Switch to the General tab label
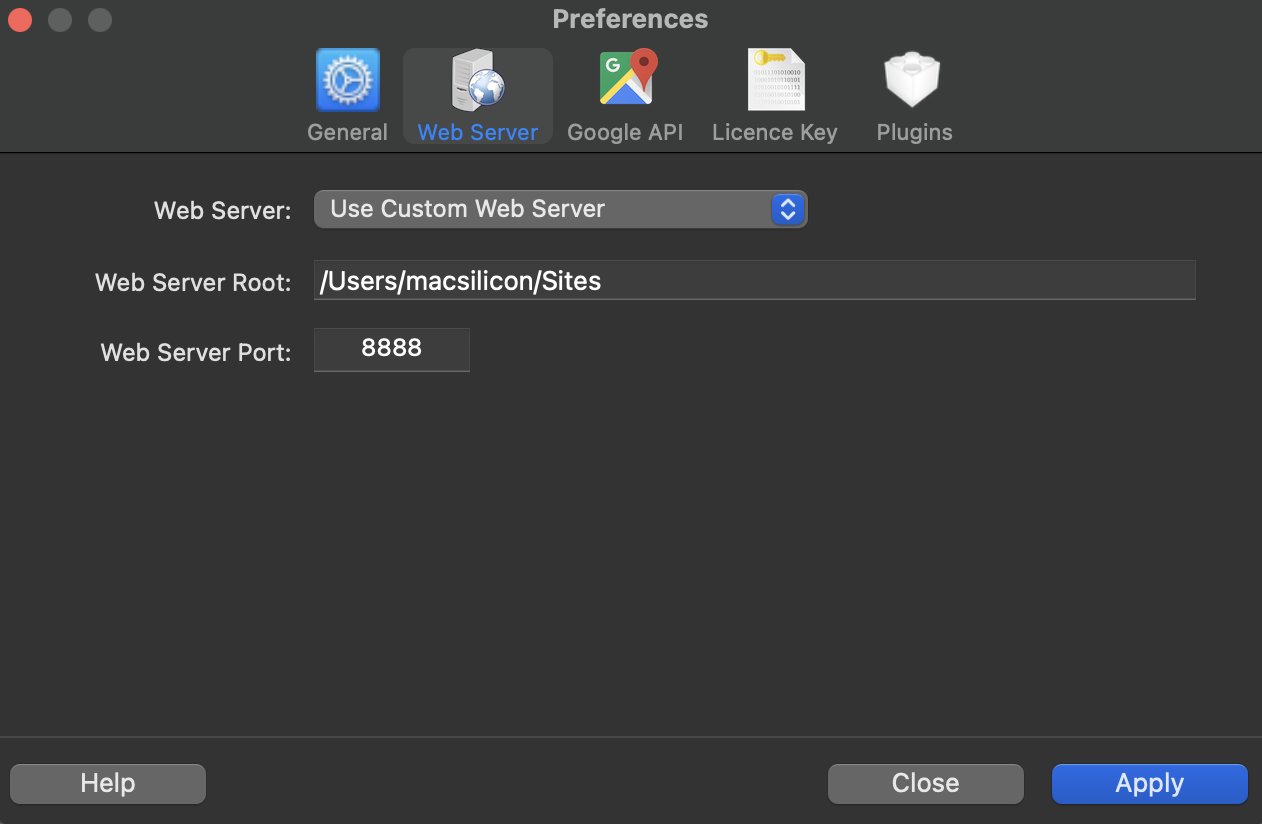Screen dimensions: 1262x824 (347, 132)
